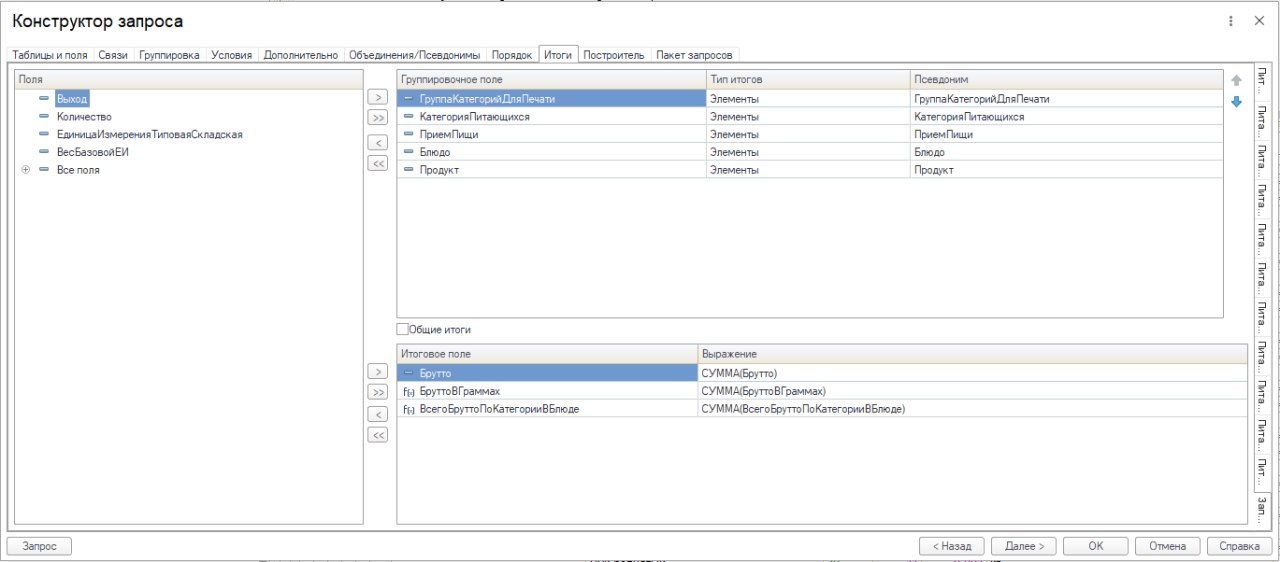Select the ВесБазовойЕИ field
Screen dimensions: 1280x562
(93, 152)
